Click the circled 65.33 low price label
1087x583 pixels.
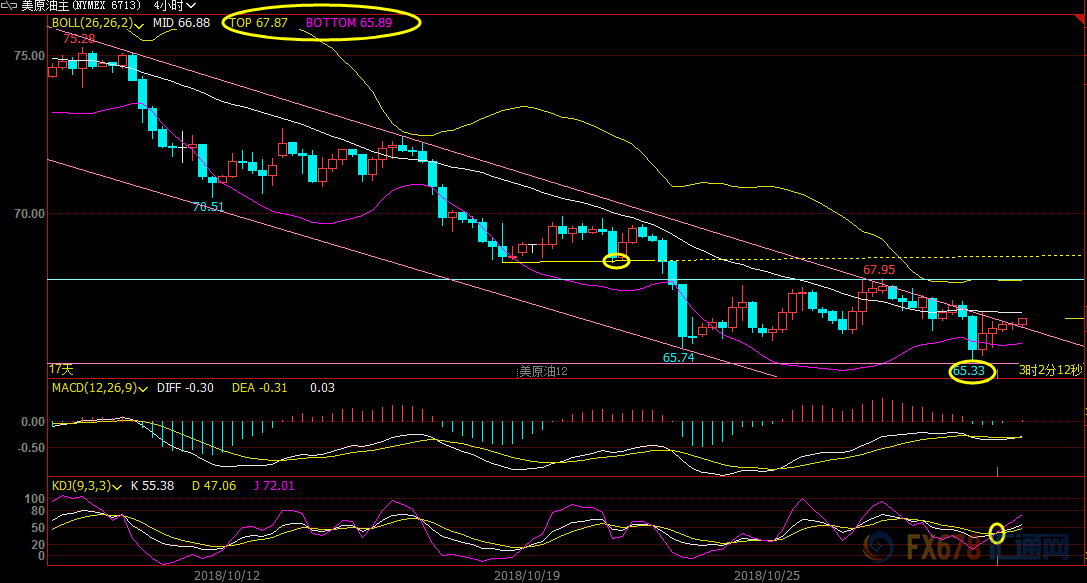tap(970, 371)
